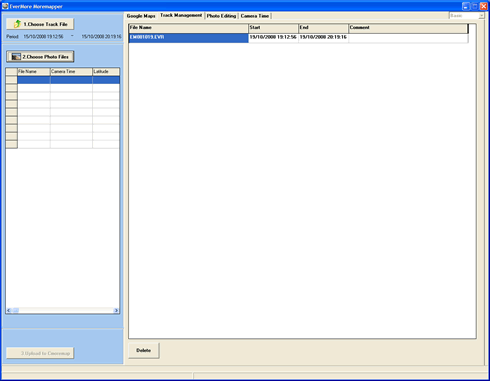Click the left scroll arrow in photo list

[x=9, y=310]
